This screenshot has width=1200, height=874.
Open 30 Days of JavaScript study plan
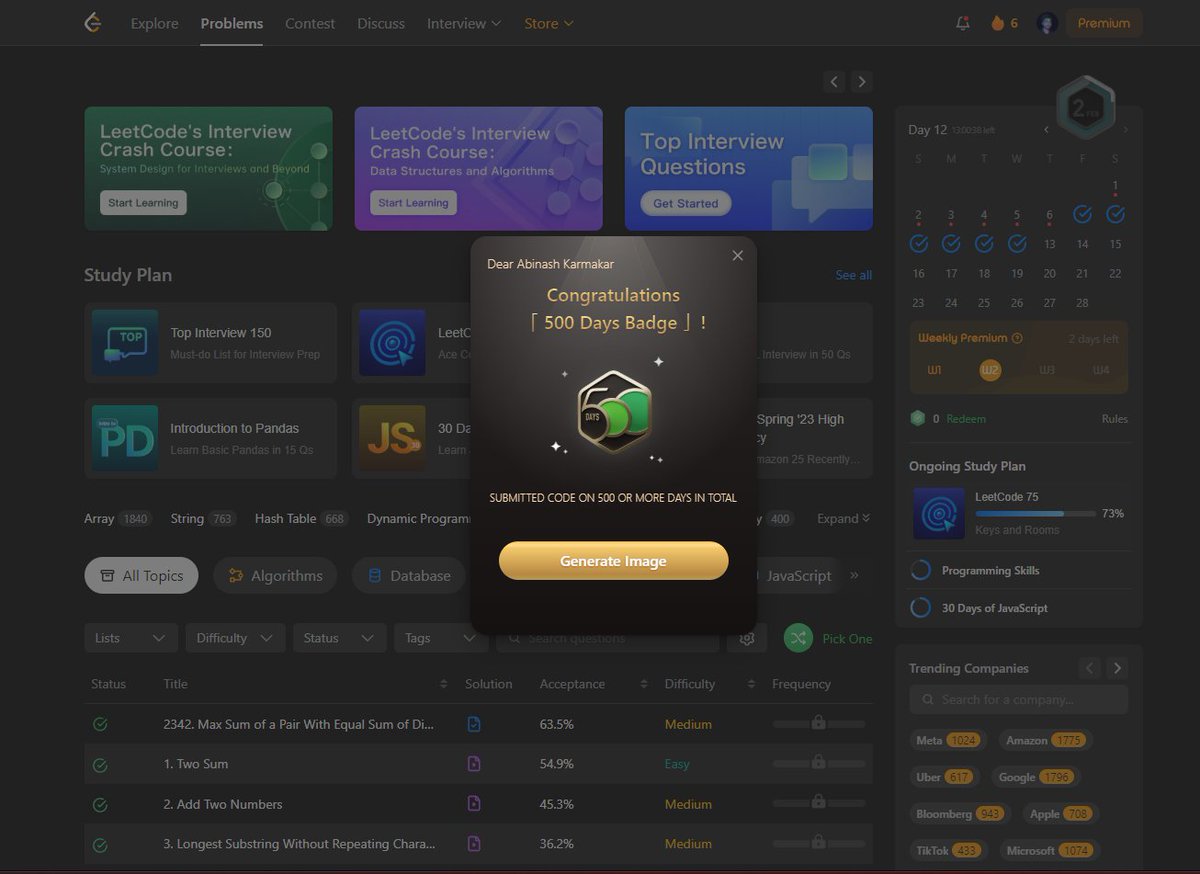[x=995, y=608]
